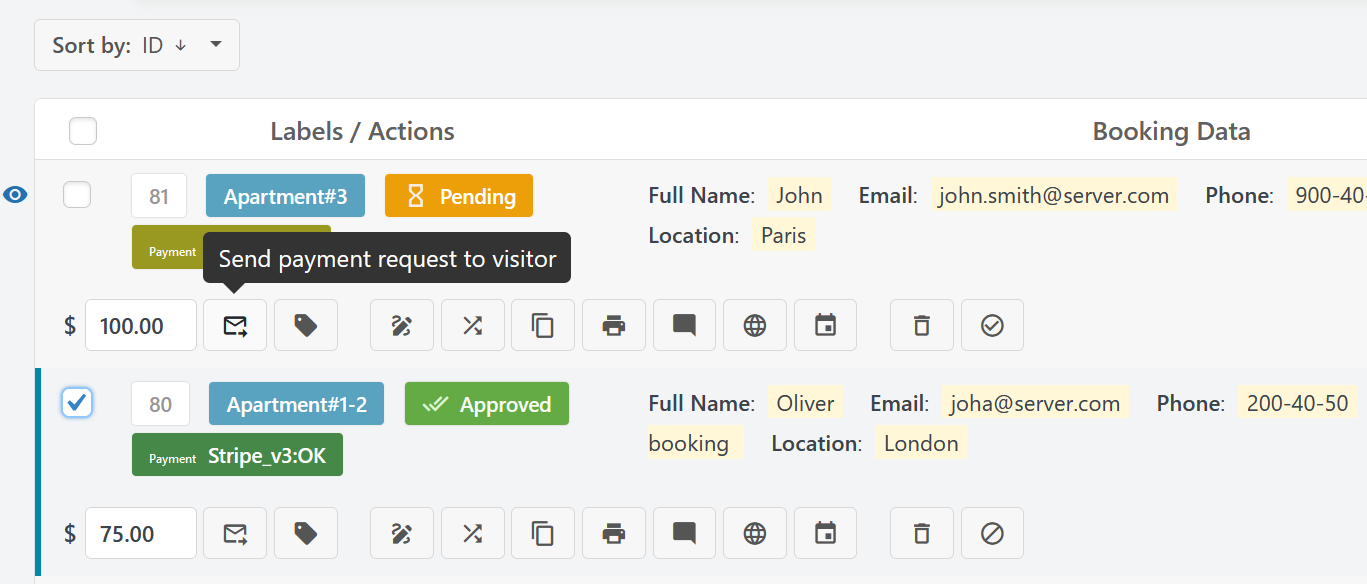Toggle the eye icon beside booking 81

tap(15, 195)
